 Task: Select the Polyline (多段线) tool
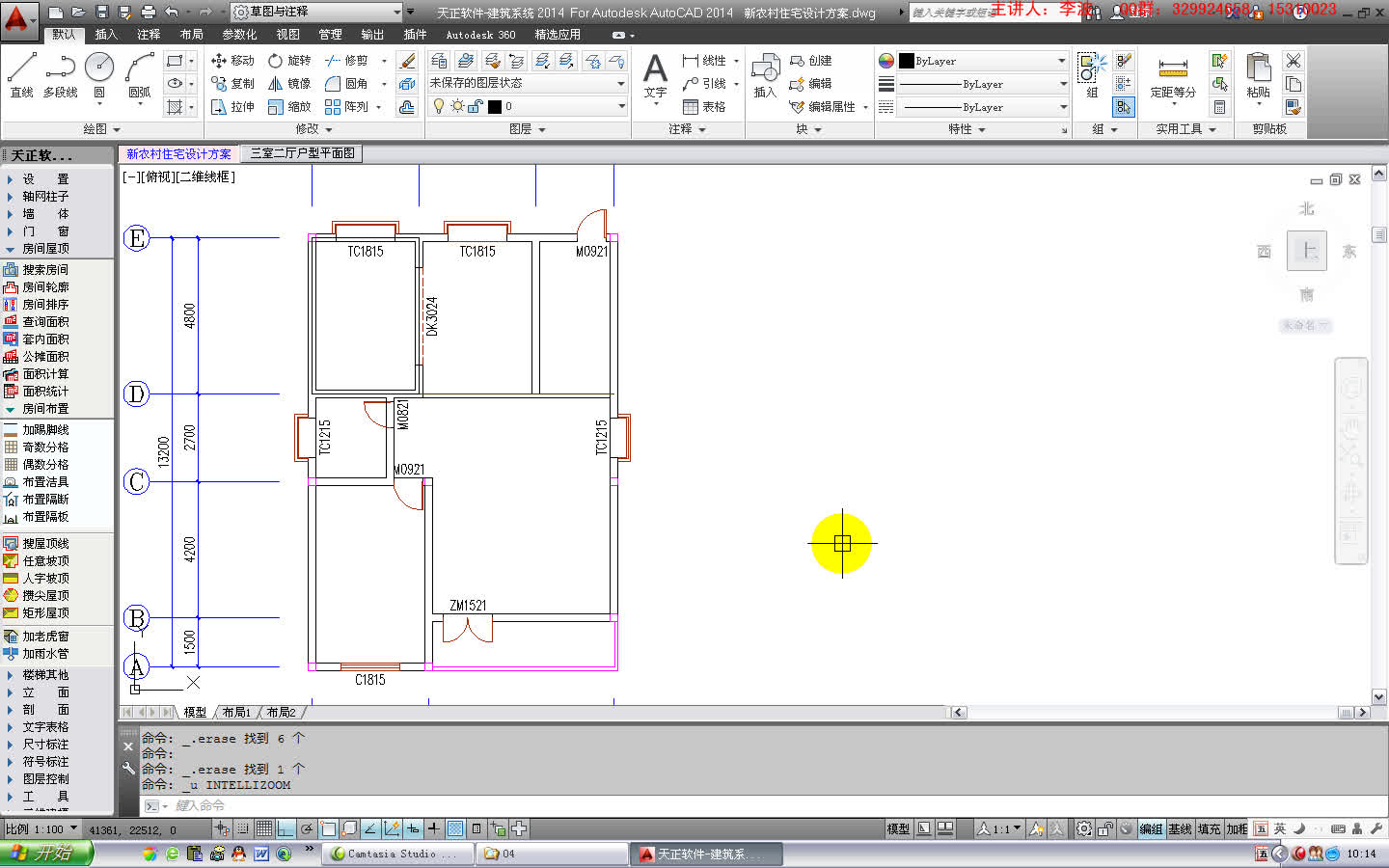tap(60, 75)
